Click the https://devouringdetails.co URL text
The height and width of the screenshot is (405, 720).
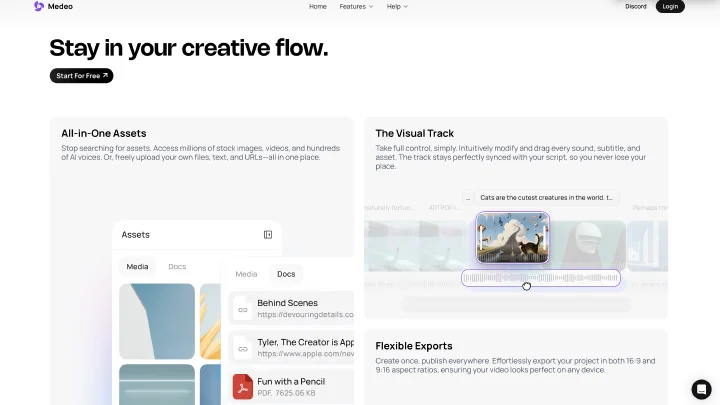(x=305, y=315)
